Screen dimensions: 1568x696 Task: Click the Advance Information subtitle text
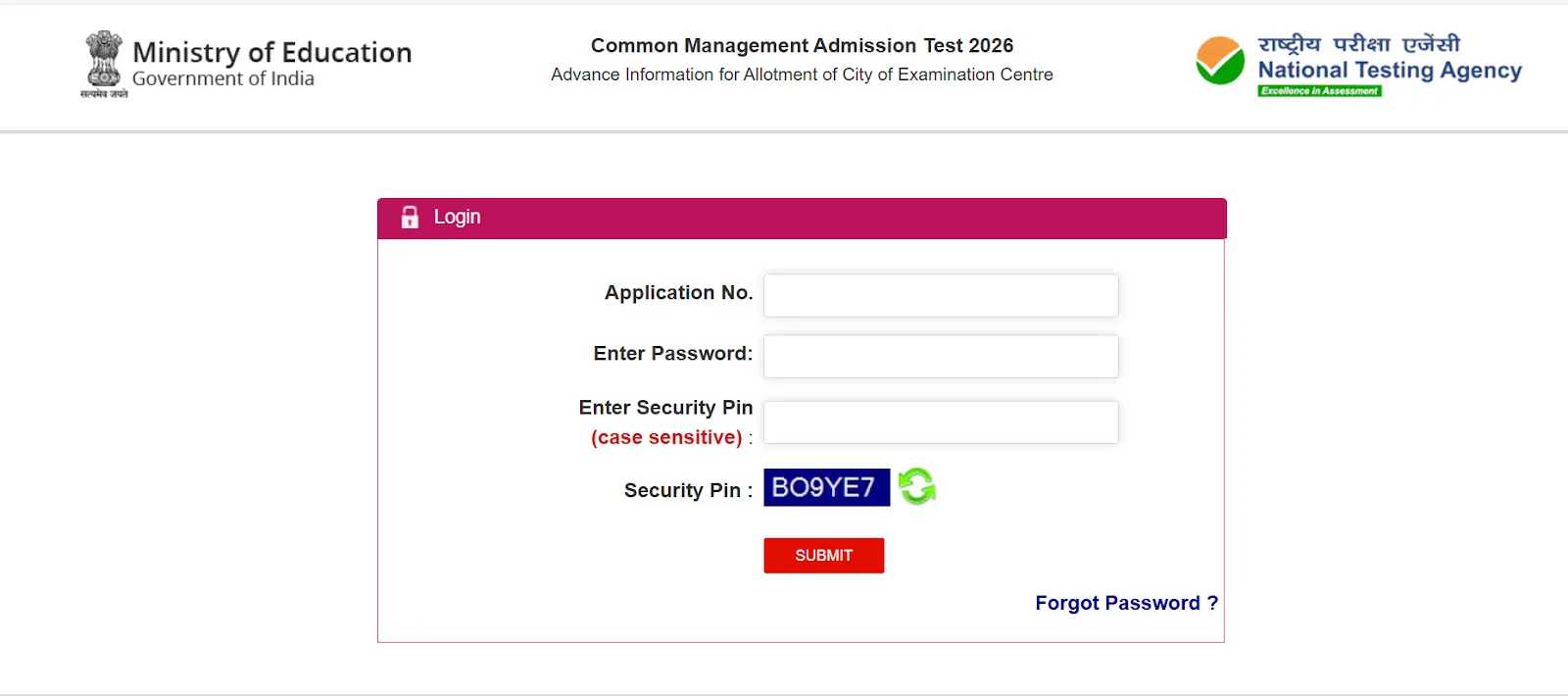click(x=802, y=74)
